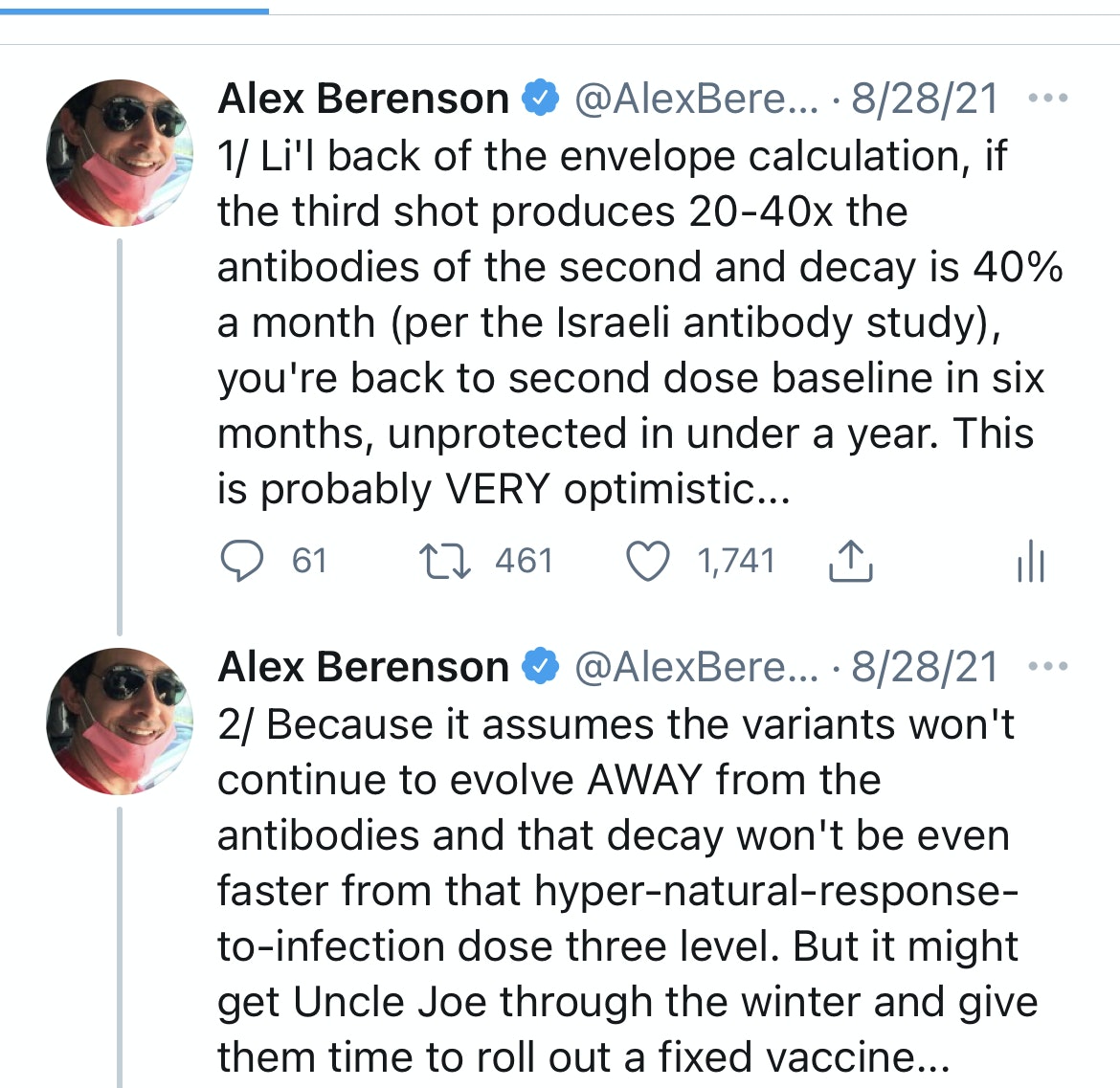Open profile photo on first tweet
Image resolution: width=1120 pixels, height=1088 pixels.
coord(119,153)
